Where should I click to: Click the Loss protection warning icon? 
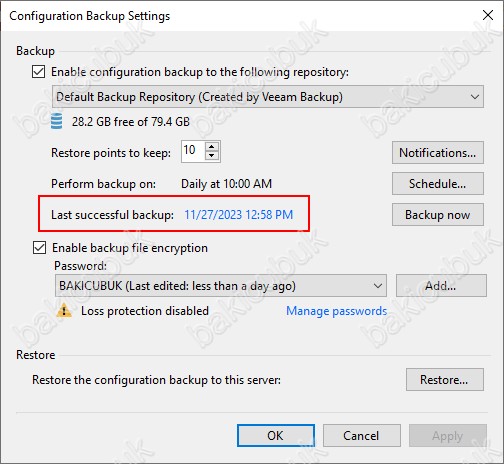pyautogui.click(x=64, y=311)
